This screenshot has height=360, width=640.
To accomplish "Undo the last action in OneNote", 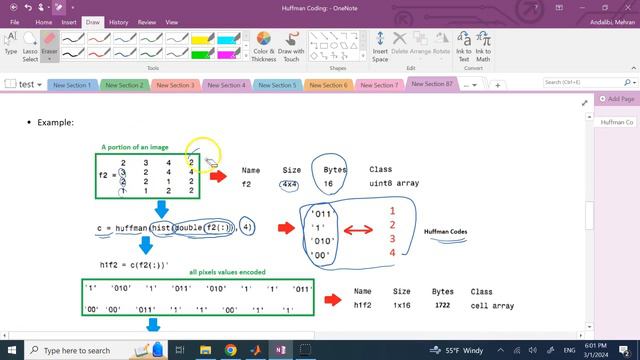I will point(28,7).
